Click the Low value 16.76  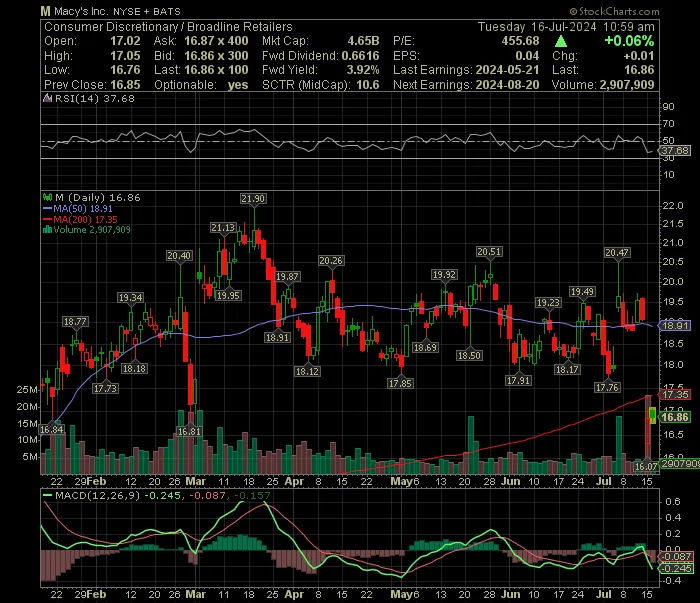[125, 70]
